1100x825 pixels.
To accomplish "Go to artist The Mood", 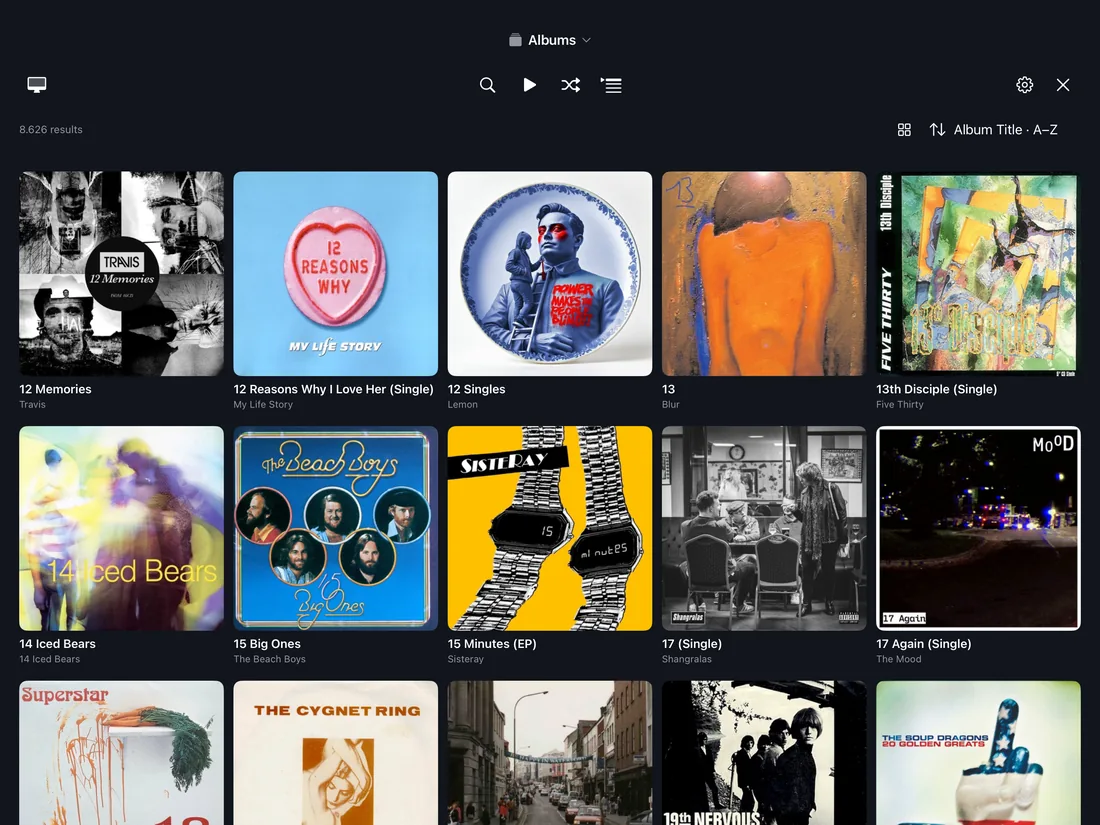I will click(899, 659).
